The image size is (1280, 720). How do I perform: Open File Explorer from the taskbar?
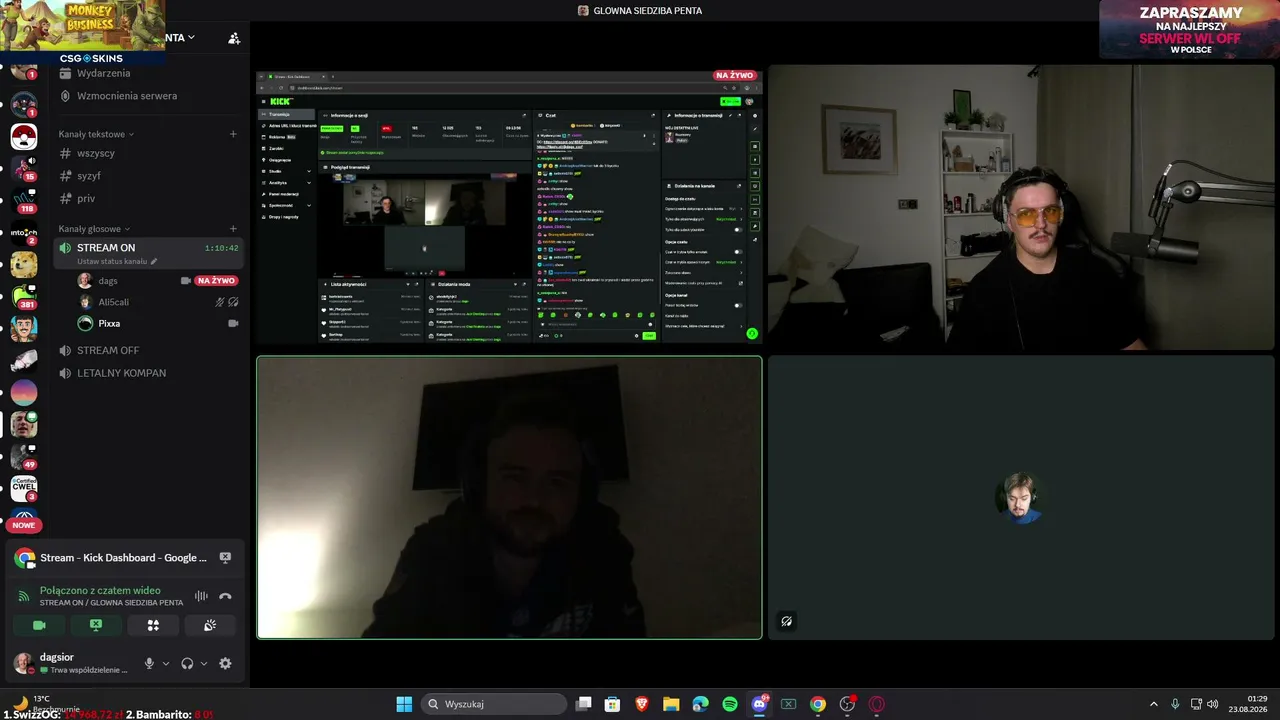pos(671,704)
